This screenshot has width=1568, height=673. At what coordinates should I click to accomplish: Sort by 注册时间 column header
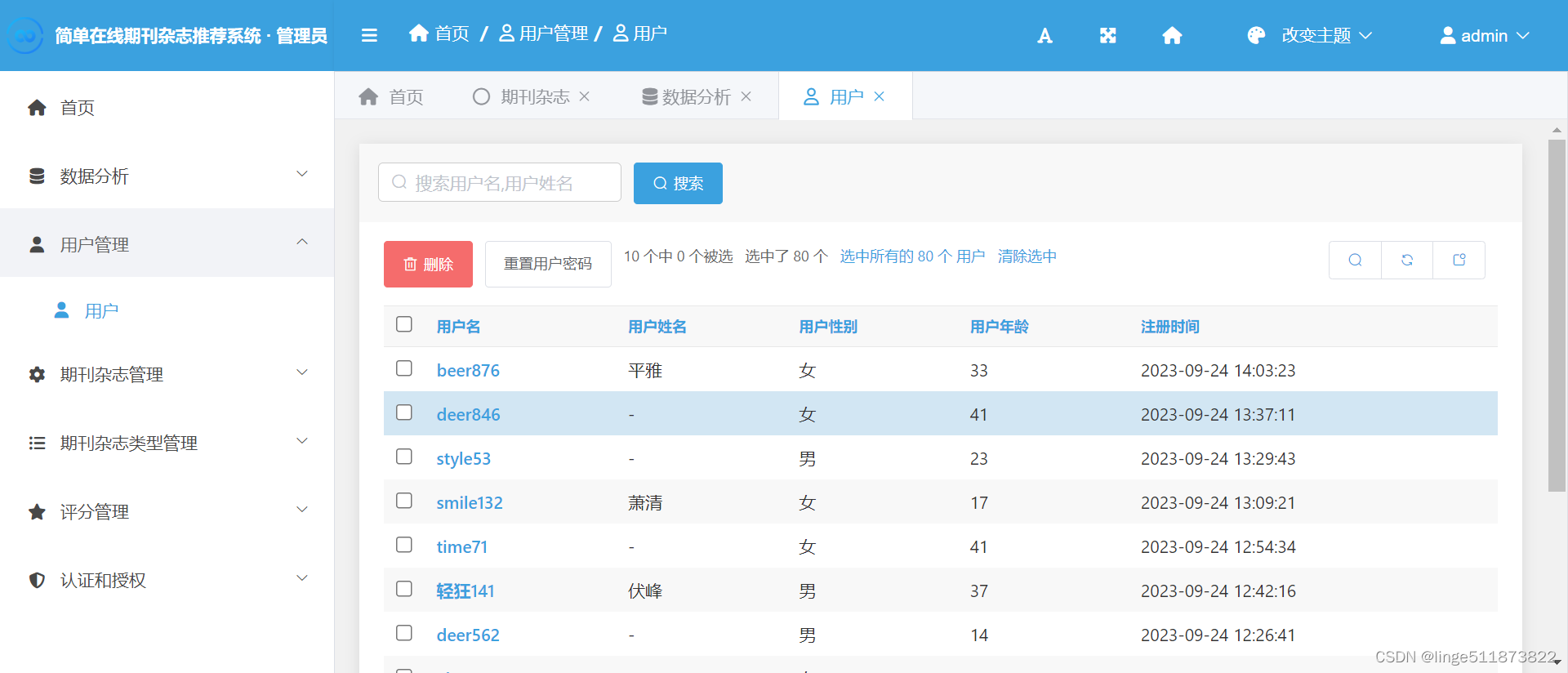click(x=1169, y=327)
